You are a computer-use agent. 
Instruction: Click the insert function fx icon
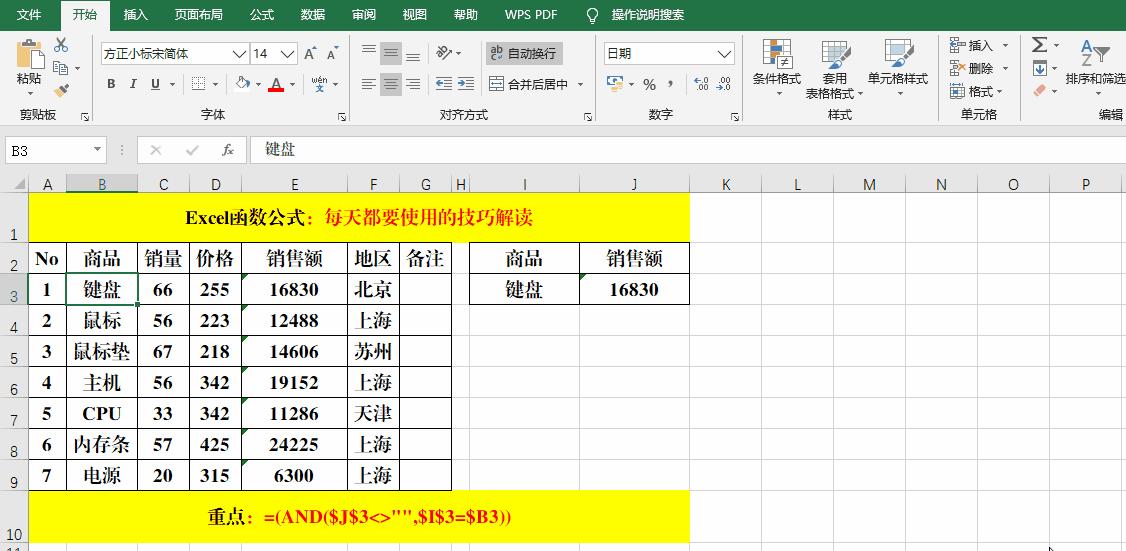coord(228,150)
